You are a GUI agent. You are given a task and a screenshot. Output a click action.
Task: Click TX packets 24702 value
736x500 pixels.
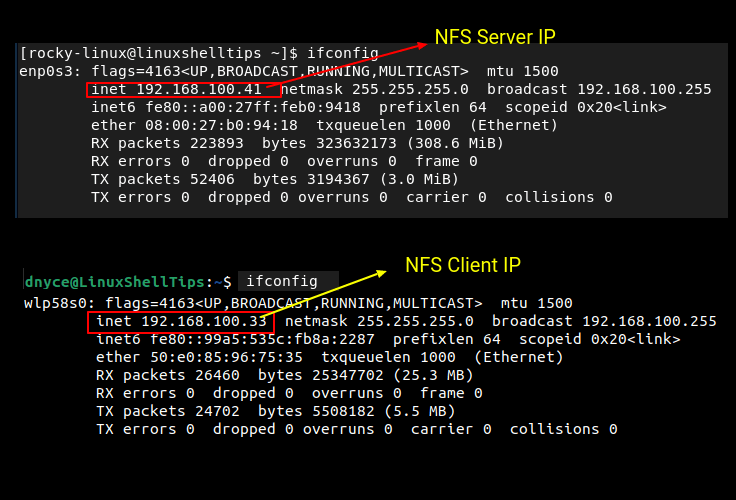pos(168,411)
